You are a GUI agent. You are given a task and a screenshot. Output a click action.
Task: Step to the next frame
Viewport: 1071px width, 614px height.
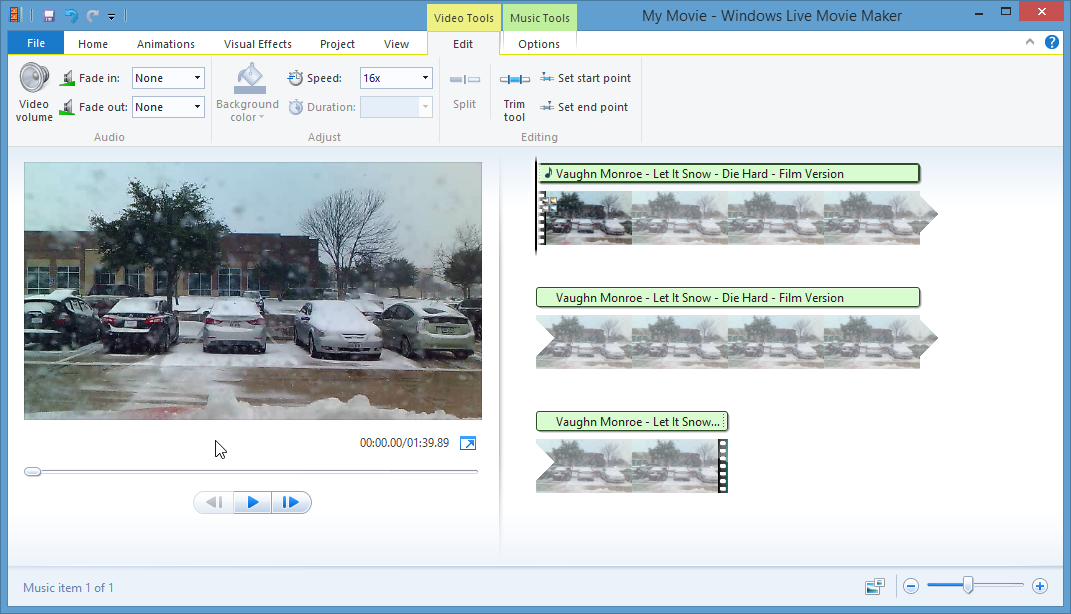tap(291, 502)
